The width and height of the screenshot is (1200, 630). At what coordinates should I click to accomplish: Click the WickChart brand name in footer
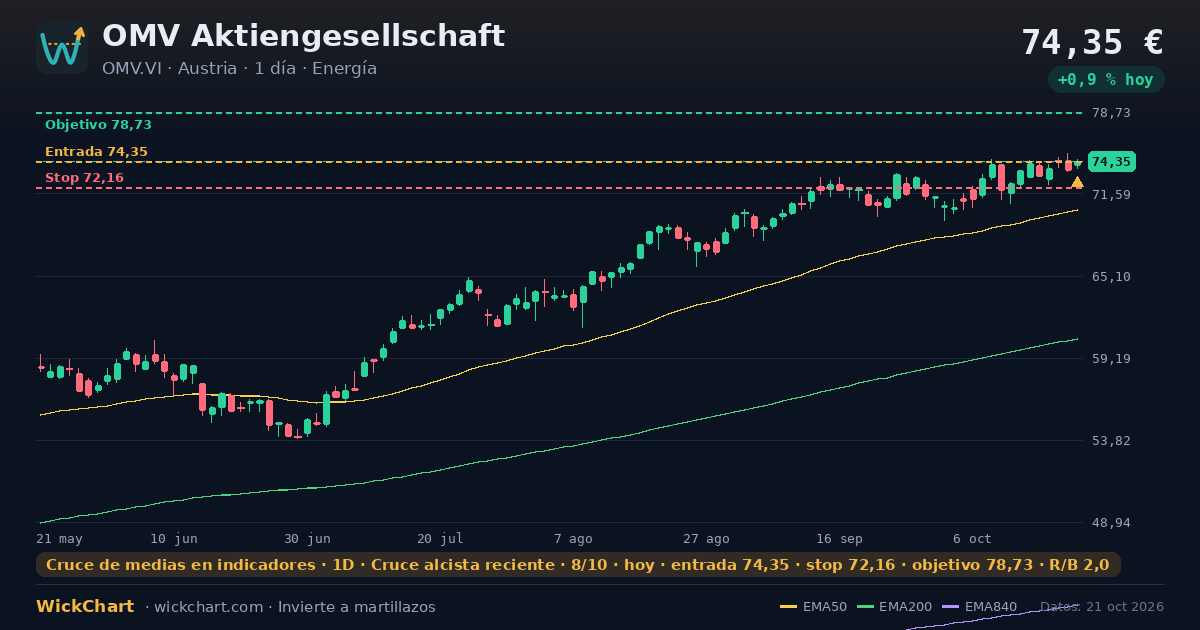coord(85,607)
